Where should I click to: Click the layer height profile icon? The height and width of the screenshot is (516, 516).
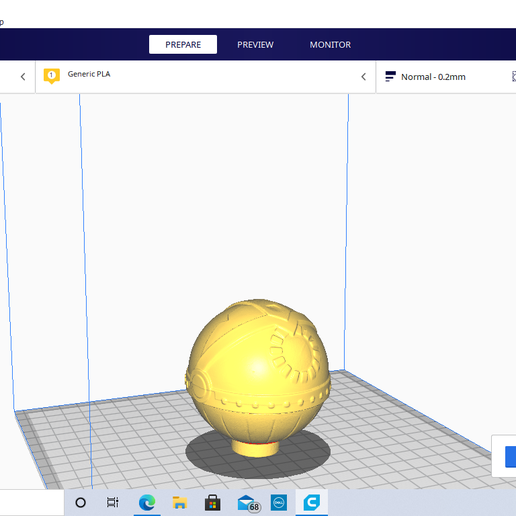pyautogui.click(x=390, y=76)
